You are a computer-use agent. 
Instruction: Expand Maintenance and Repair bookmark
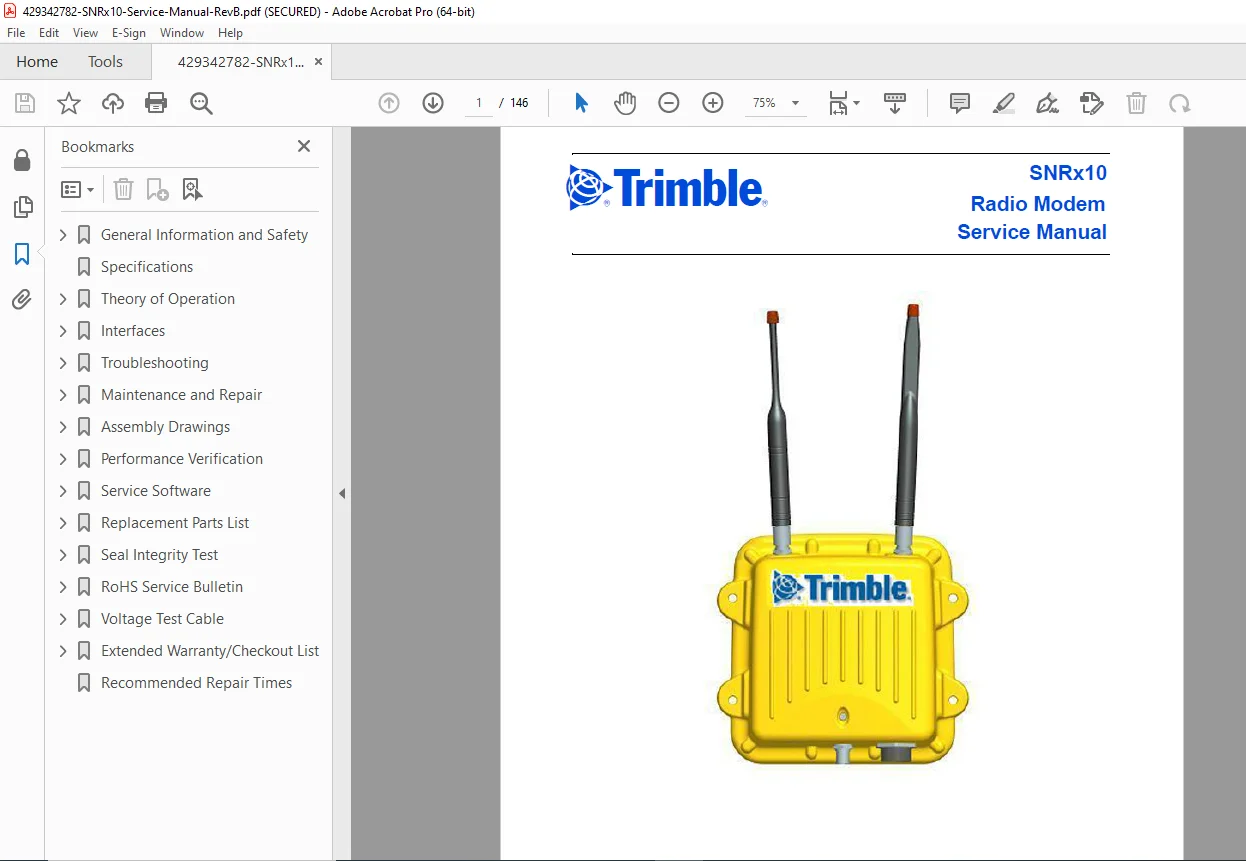tap(63, 395)
